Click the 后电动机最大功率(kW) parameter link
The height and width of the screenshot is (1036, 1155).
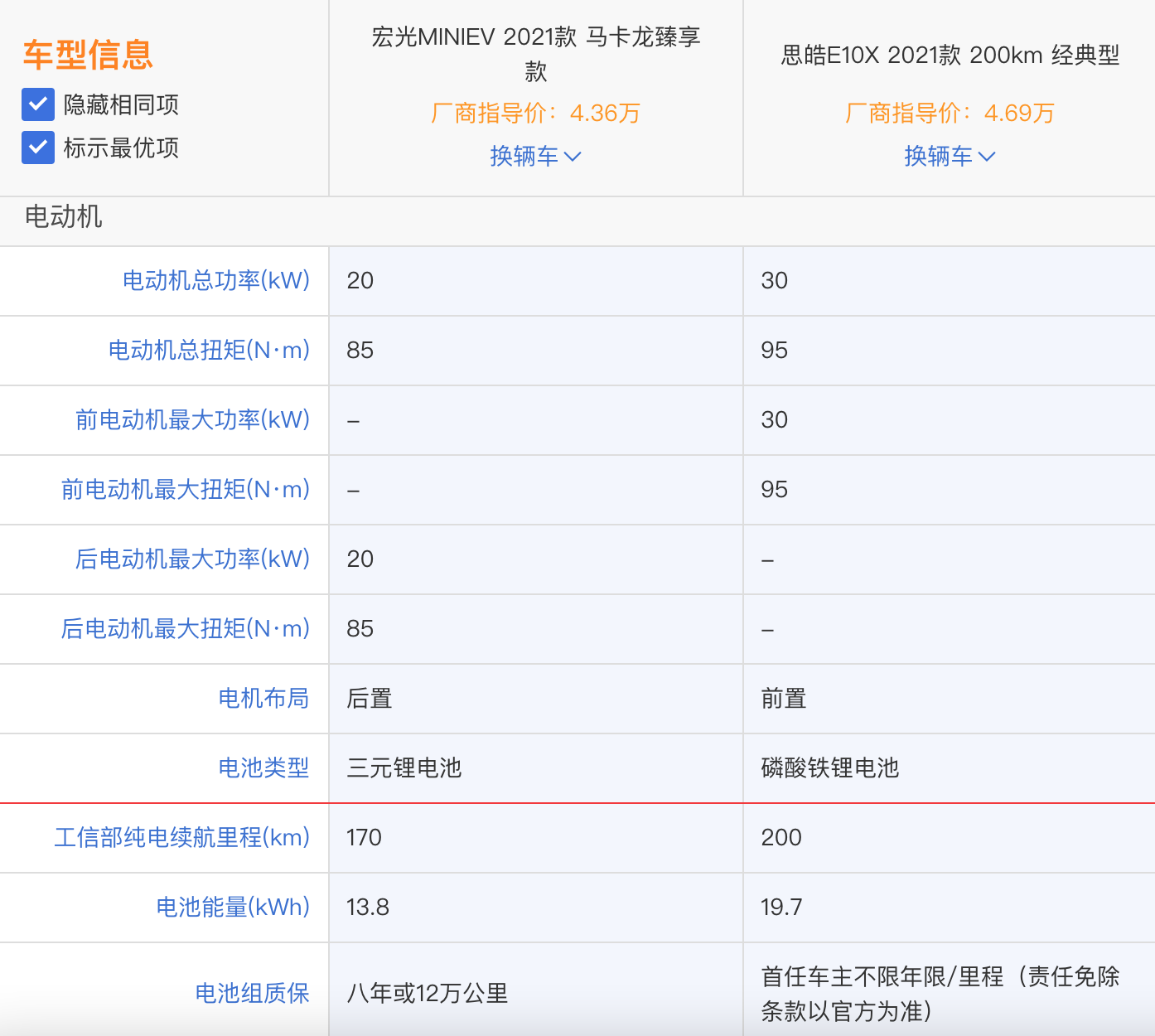pyautogui.click(x=193, y=559)
